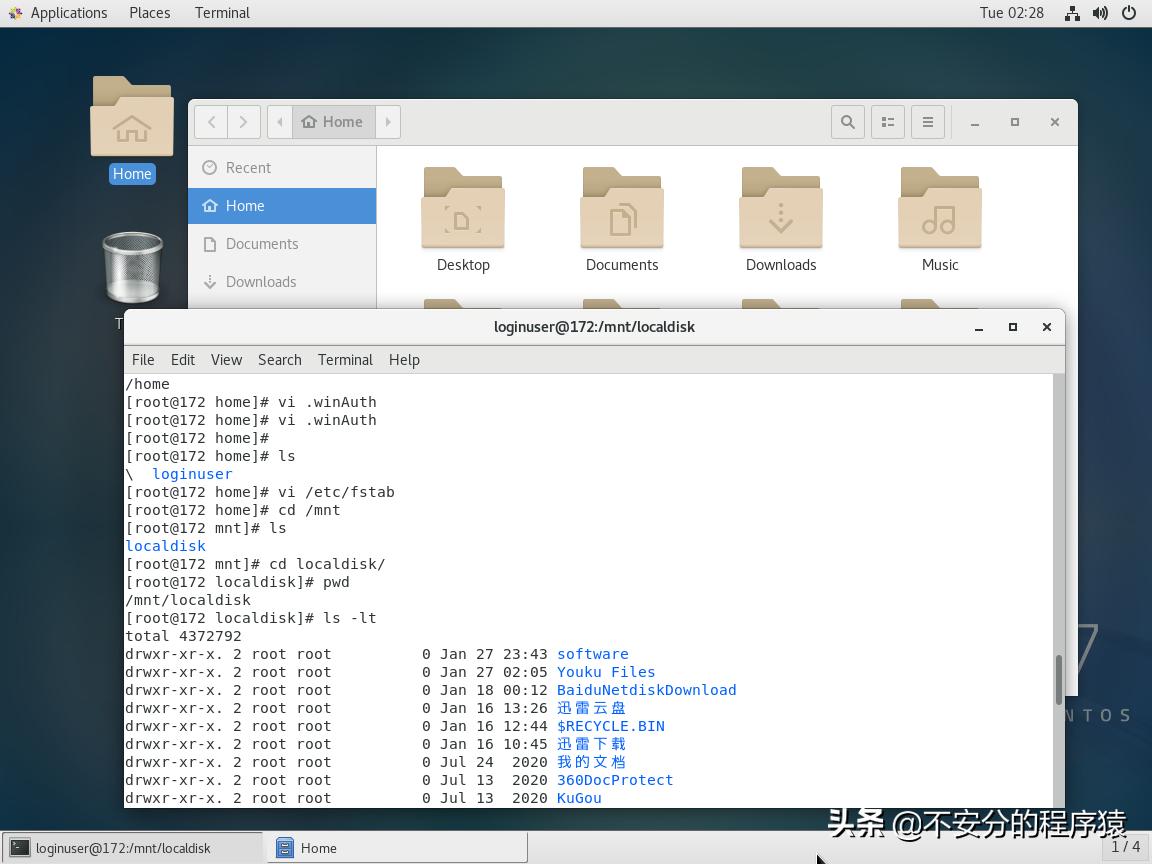Click the volume icon in system tray

coord(1100,13)
